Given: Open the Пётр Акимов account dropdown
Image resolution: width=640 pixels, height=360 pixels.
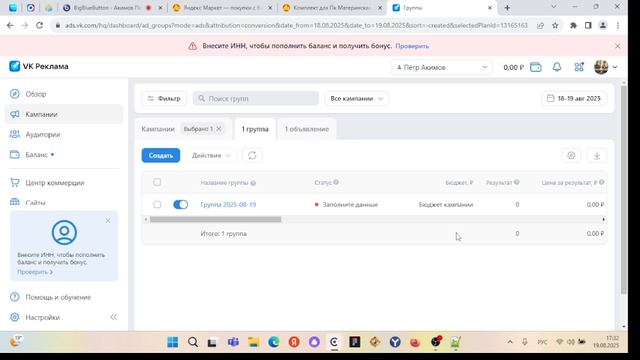Looking at the screenshot, I should click(442, 67).
